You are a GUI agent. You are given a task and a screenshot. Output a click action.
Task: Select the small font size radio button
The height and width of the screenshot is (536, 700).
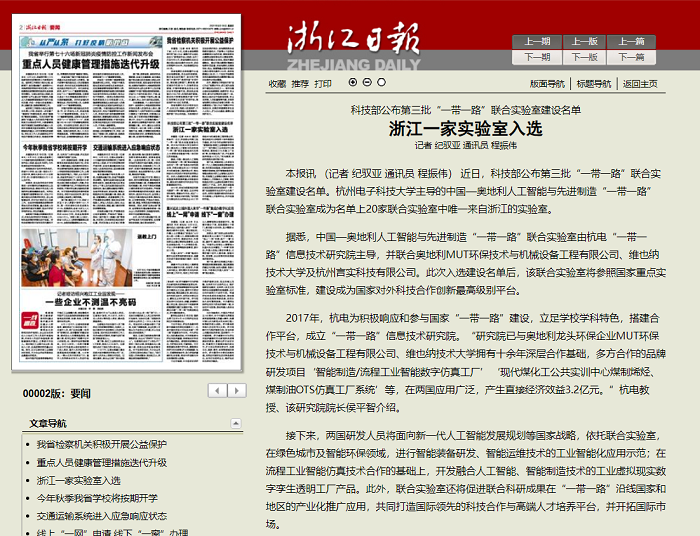coord(381,82)
